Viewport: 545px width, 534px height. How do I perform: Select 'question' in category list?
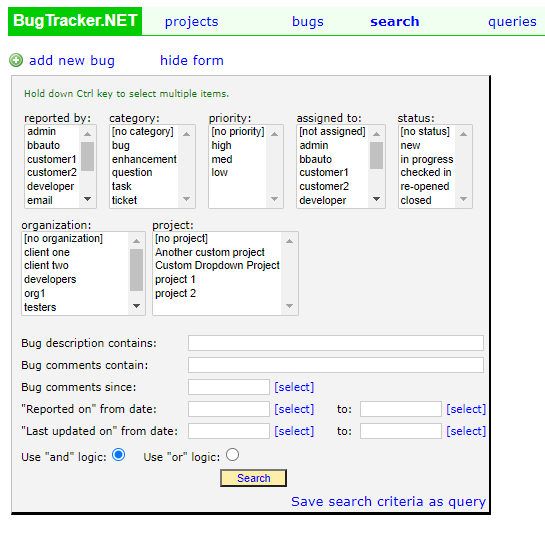tap(144, 172)
